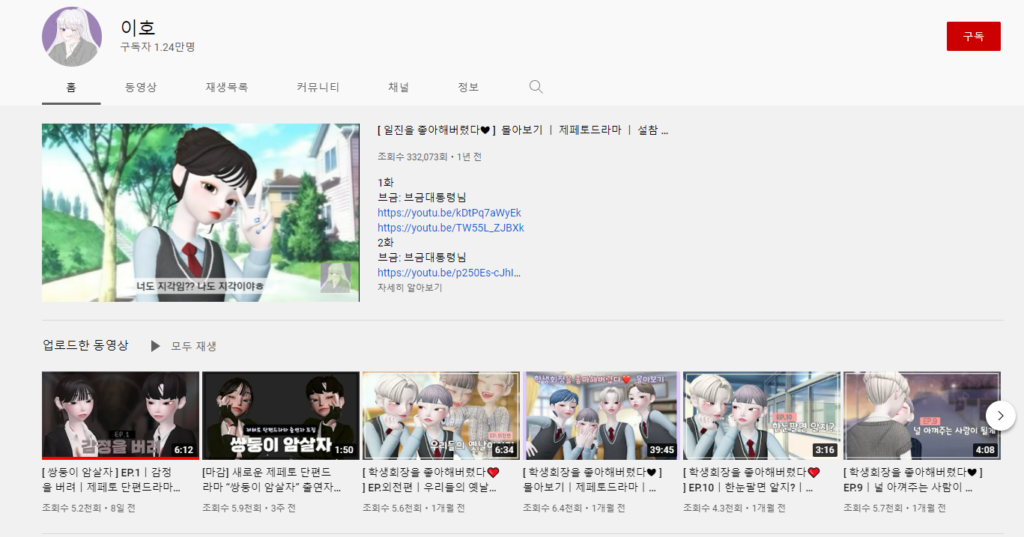Click the youtu.be/p250Es-cJhI link
Viewport: 1024px width, 537px height.
click(x=449, y=272)
